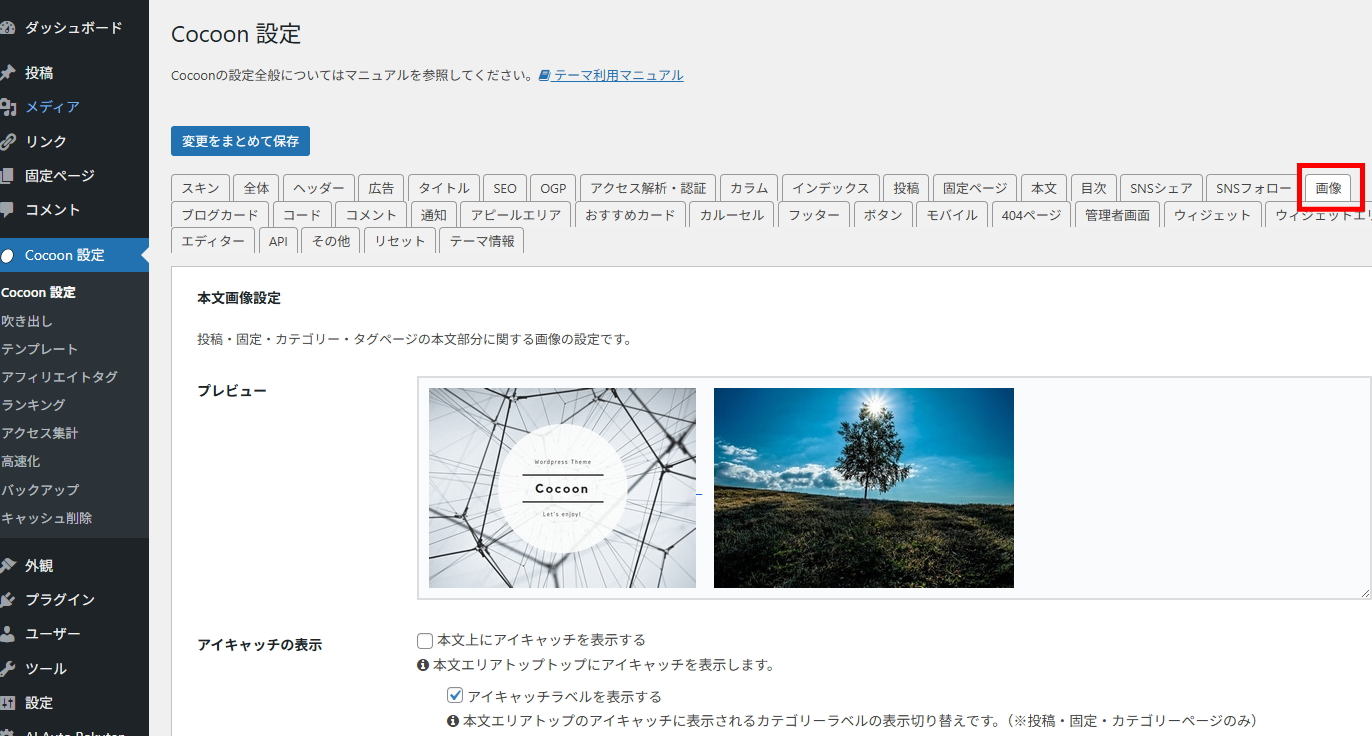This screenshot has height=736, width=1372.
Task: Open the テーマ利用マニュアル link
Action: (618, 75)
